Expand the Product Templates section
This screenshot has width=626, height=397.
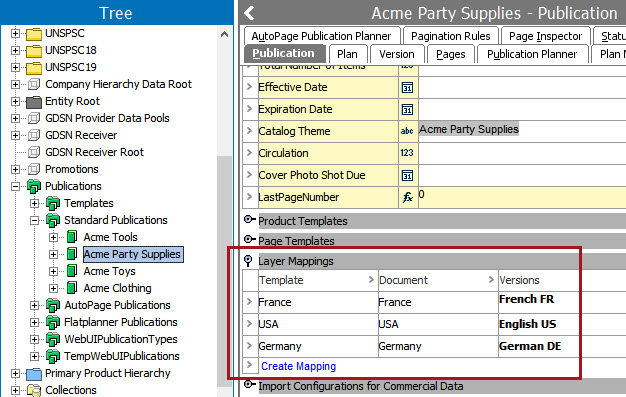[249, 219]
